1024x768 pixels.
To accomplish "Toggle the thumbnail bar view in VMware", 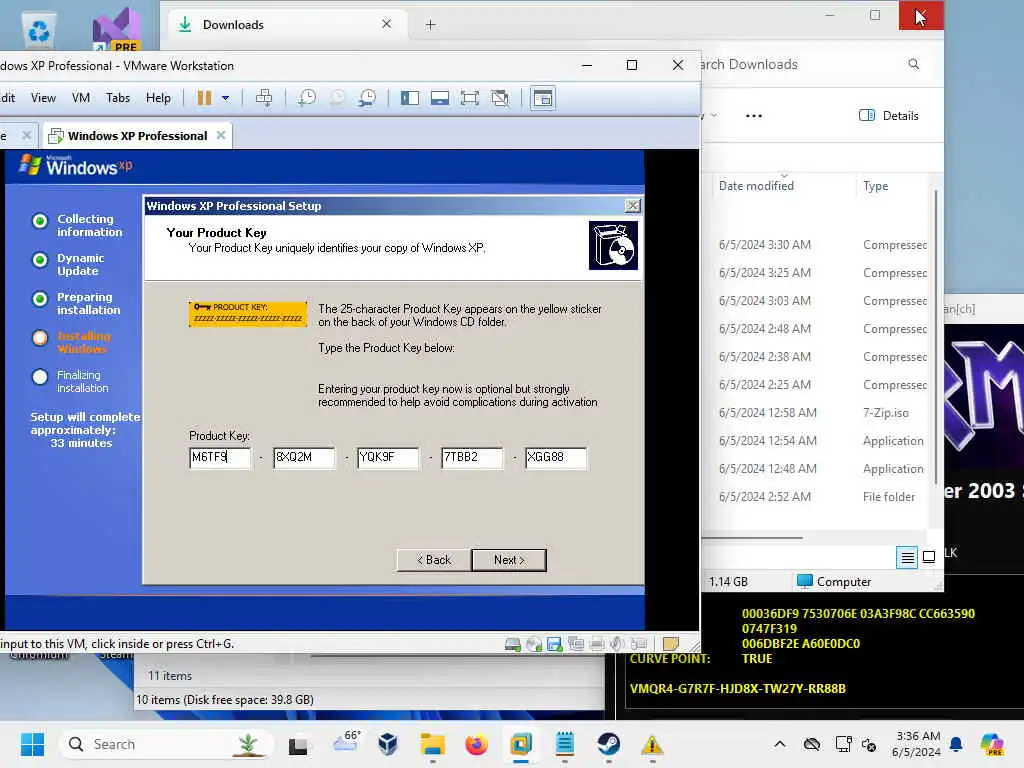I will tap(440, 98).
